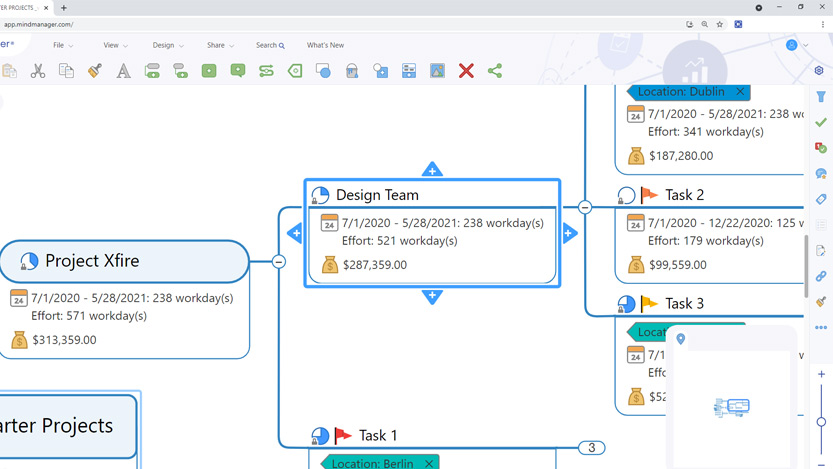
Task: Open a new browser tab
Action: click(x=64, y=8)
